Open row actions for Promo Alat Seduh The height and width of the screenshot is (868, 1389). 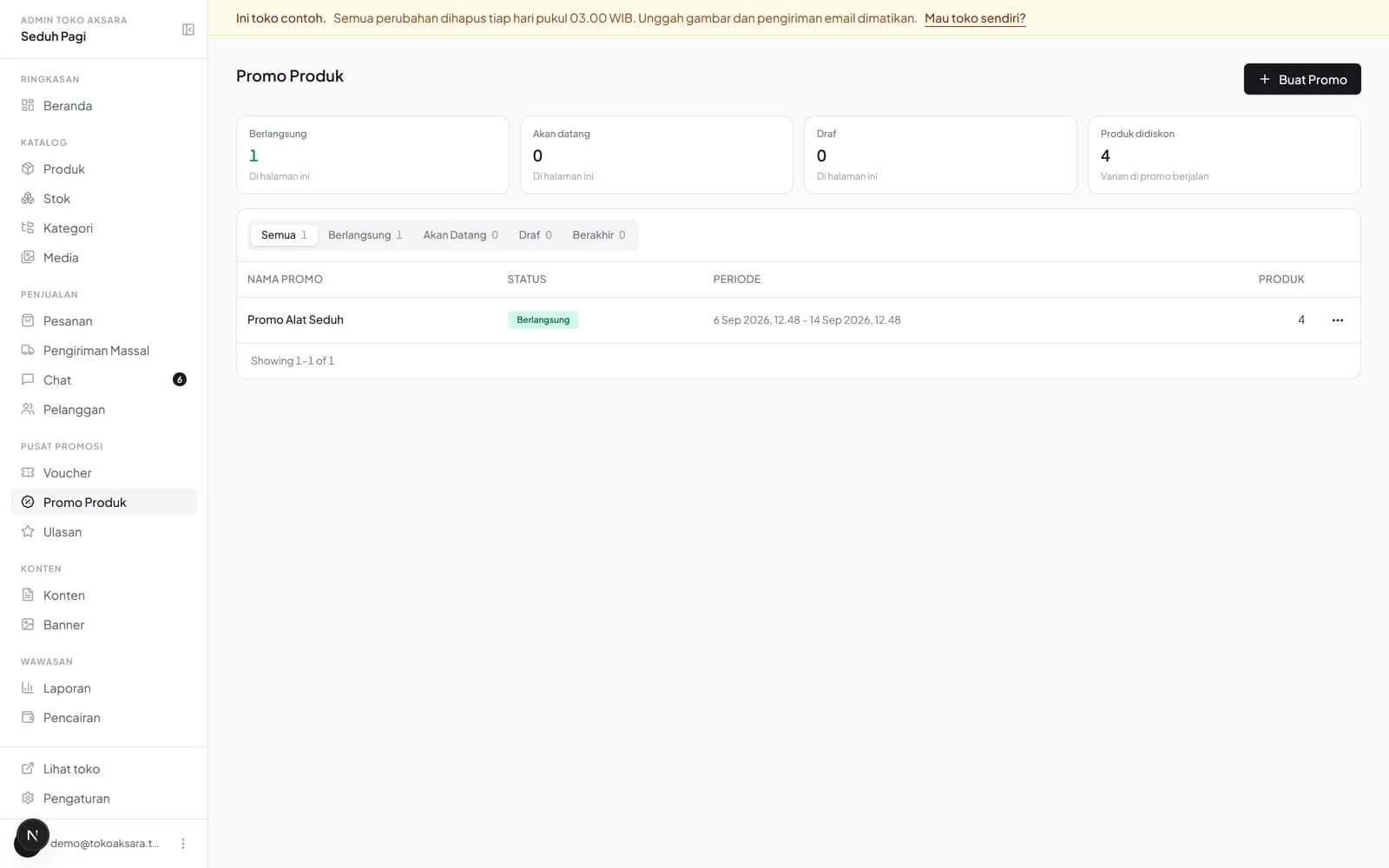[1338, 320]
